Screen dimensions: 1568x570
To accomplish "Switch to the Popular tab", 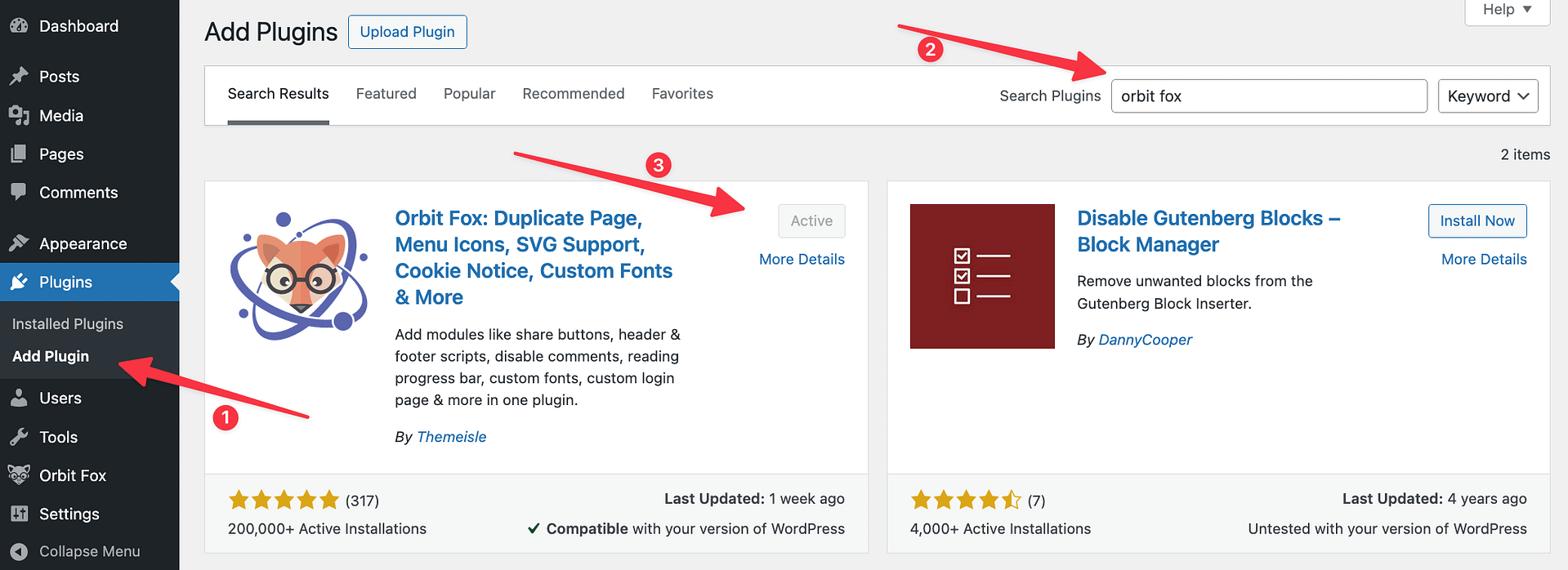I will 469,94.
